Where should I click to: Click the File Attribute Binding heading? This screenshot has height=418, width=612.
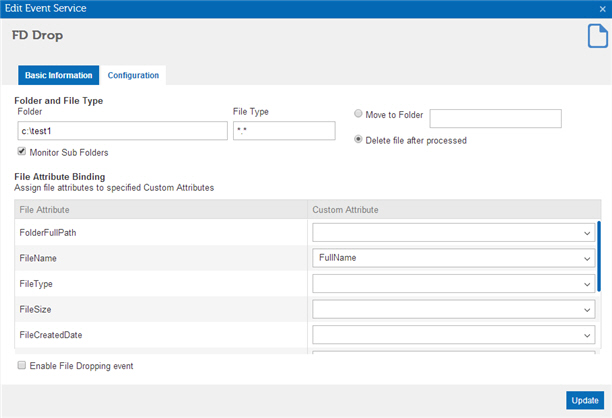tap(60, 177)
